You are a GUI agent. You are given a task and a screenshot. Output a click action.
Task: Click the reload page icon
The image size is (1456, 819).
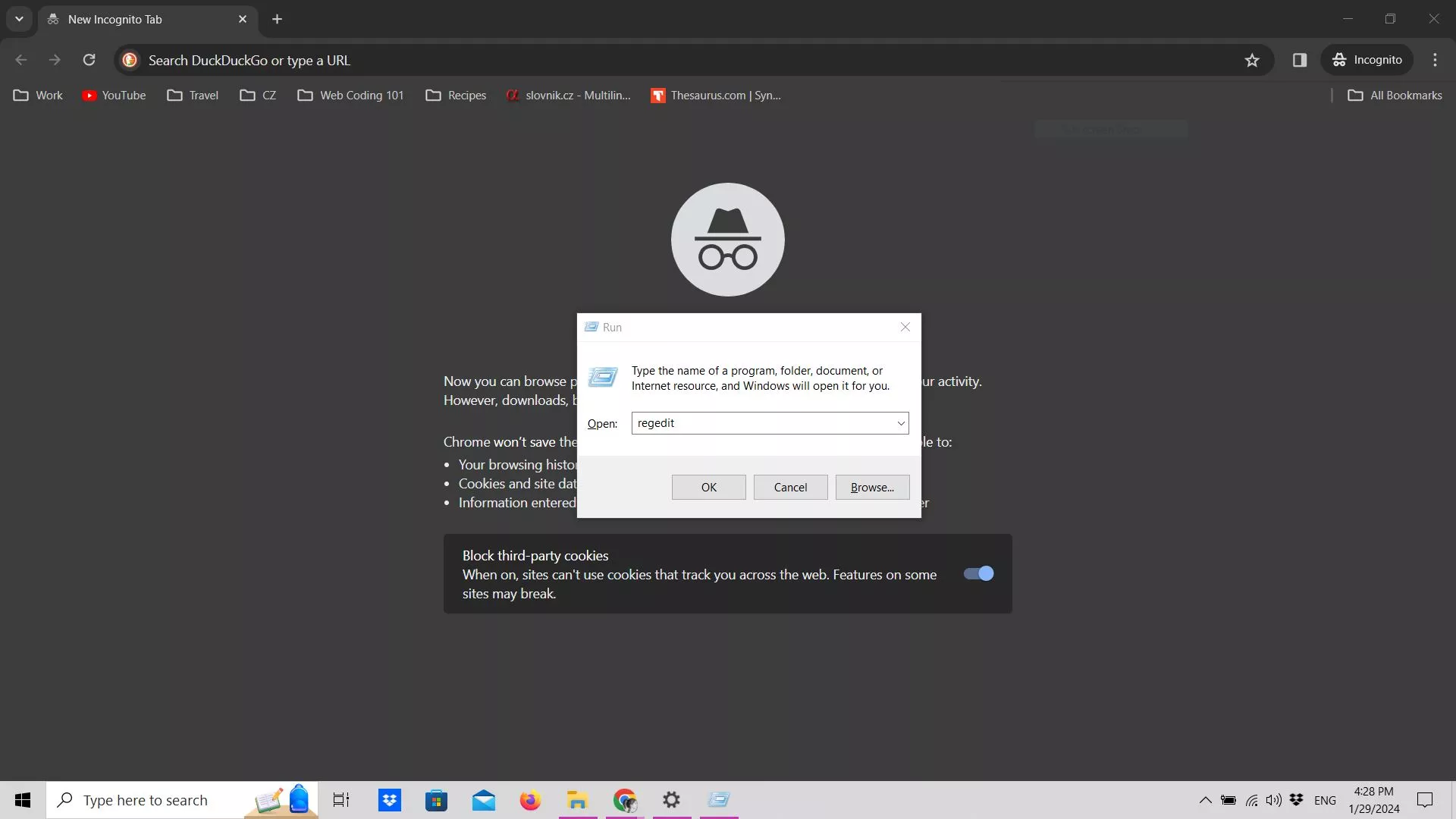point(89,60)
